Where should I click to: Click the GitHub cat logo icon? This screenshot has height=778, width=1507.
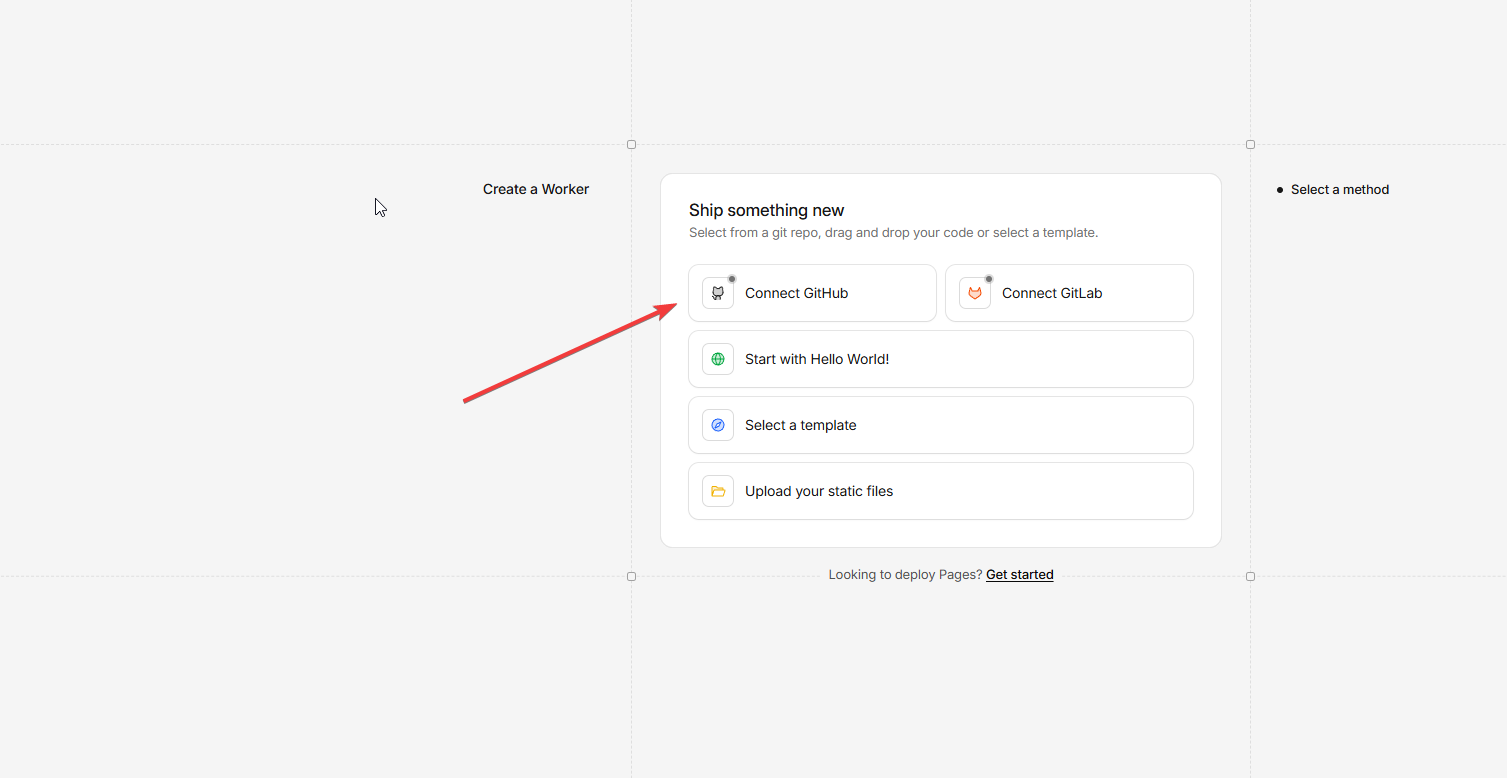pos(718,293)
